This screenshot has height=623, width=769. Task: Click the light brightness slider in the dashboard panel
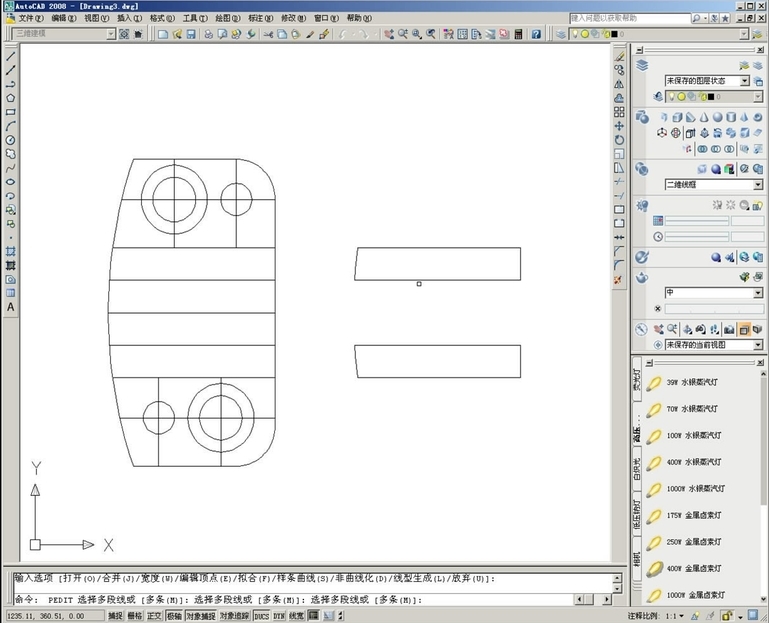click(x=697, y=220)
